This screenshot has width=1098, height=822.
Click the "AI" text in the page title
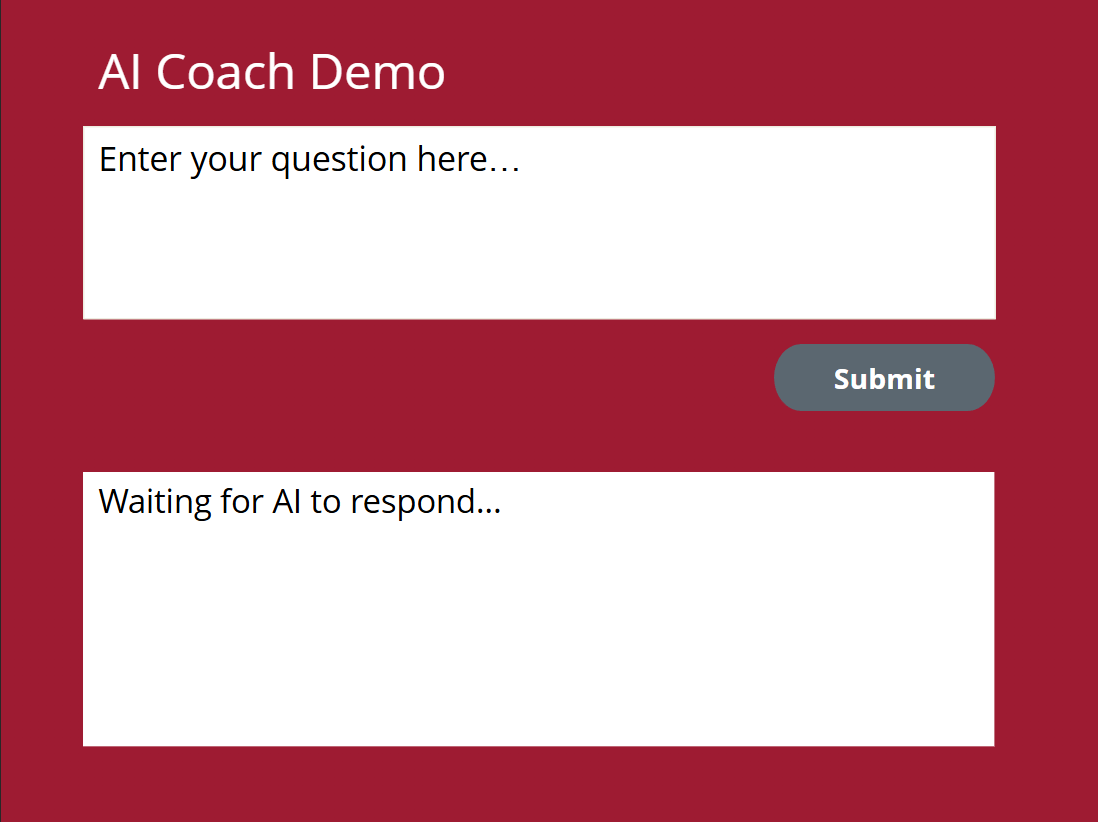click(x=121, y=73)
